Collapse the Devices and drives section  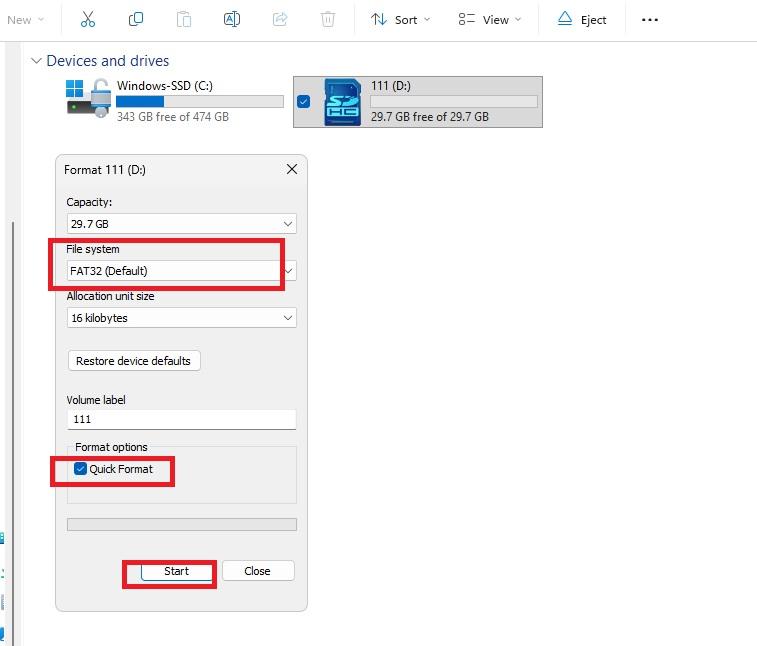[36, 61]
